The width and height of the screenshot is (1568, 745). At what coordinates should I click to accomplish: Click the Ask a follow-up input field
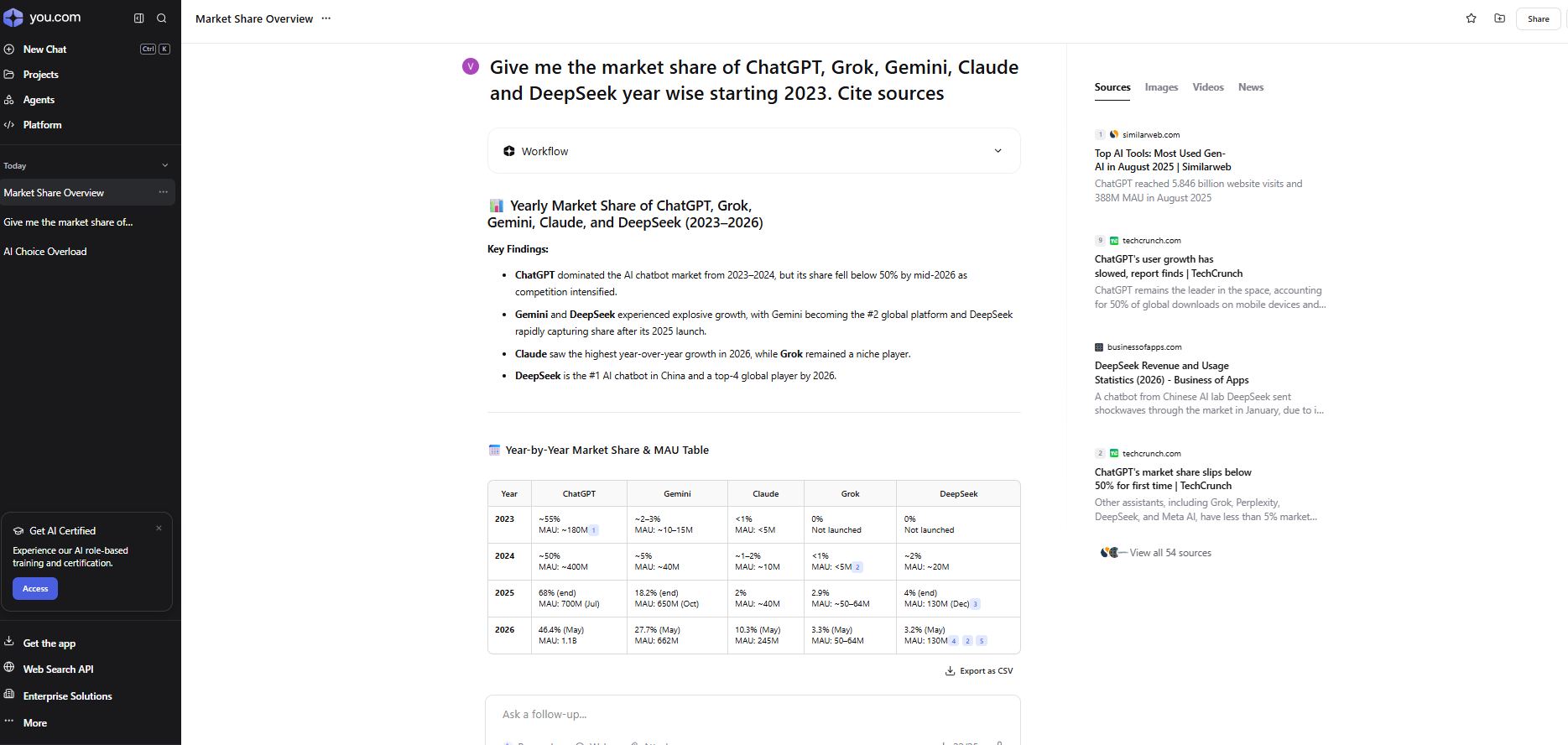(x=753, y=715)
